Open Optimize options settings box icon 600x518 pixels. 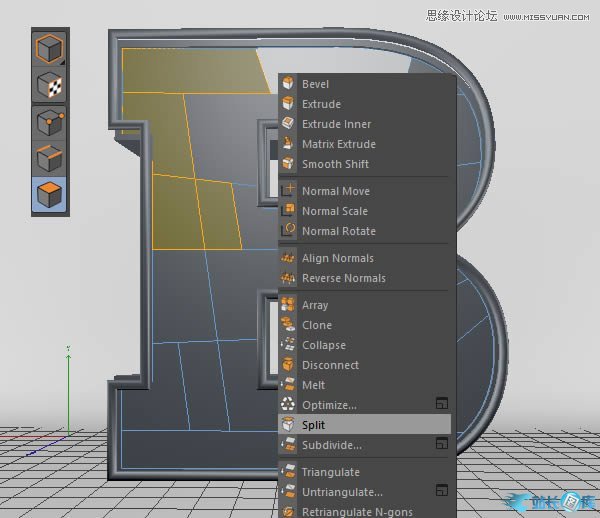pos(441,404)
